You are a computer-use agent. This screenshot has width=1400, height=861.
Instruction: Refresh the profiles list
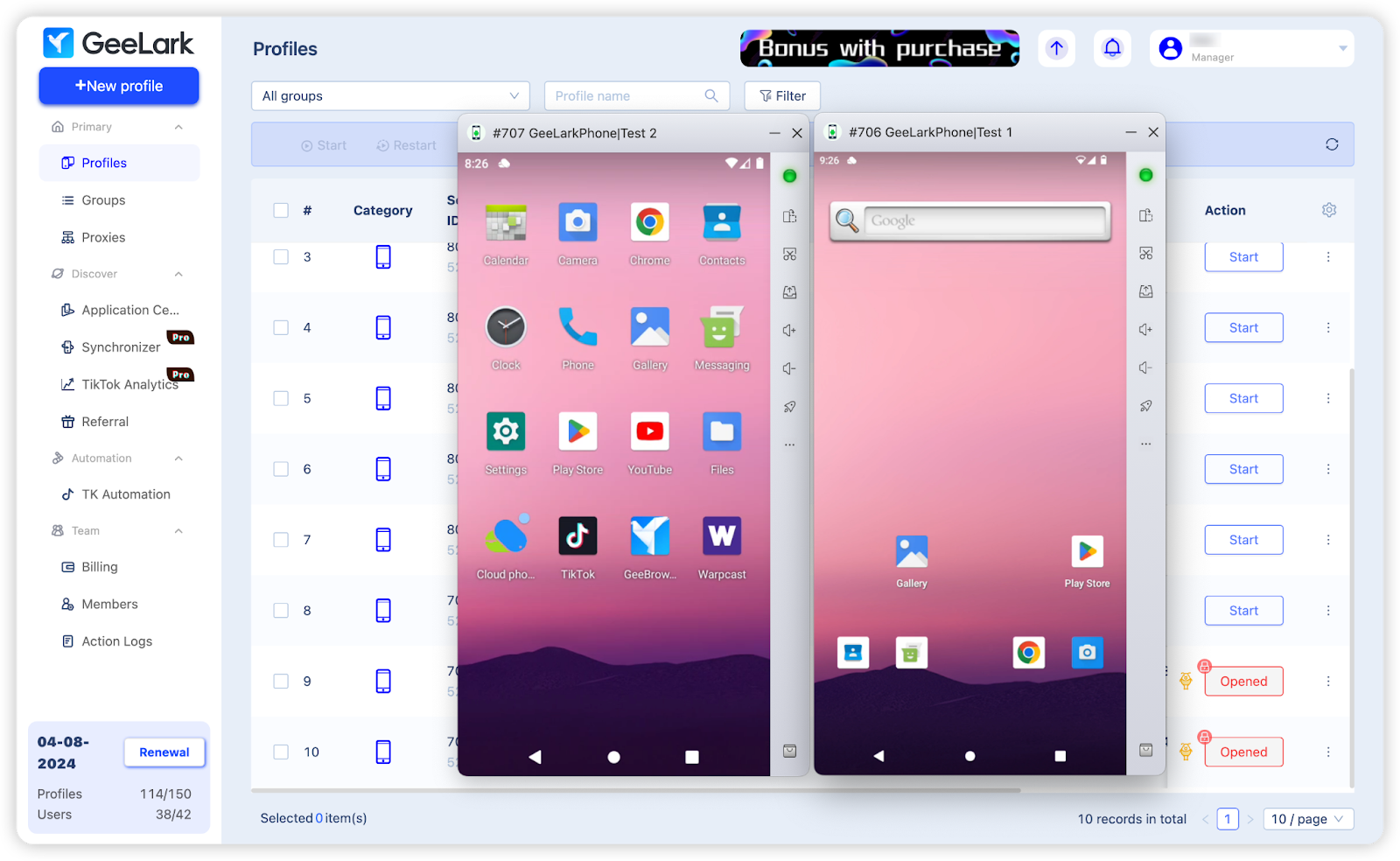[x=1332, y=144]
